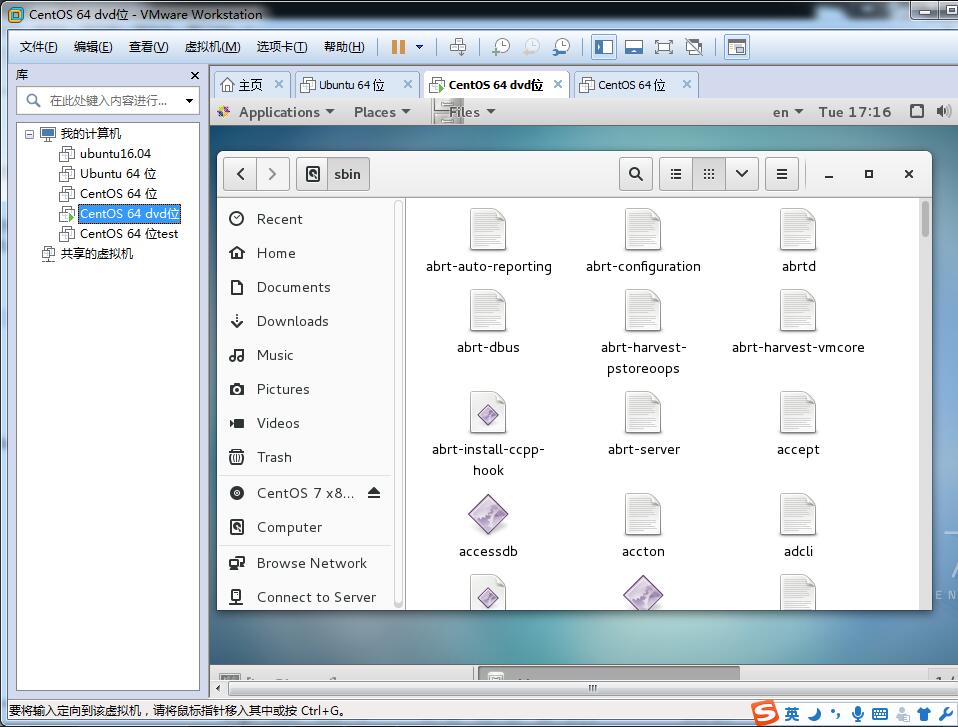The height and width of the screenshot is (727, 958).
Task: Open Videos in sidebar
Action: pyautogui.click(x=307, y=423)
